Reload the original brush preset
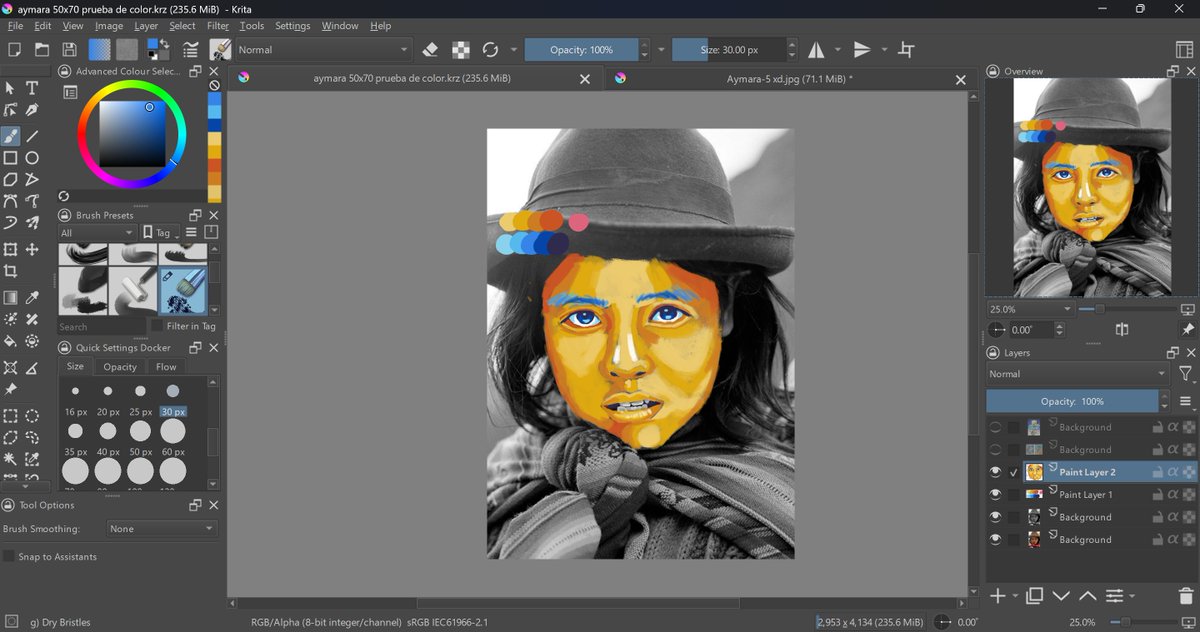This screenshot has width=1200, height=632. point(490,49)
